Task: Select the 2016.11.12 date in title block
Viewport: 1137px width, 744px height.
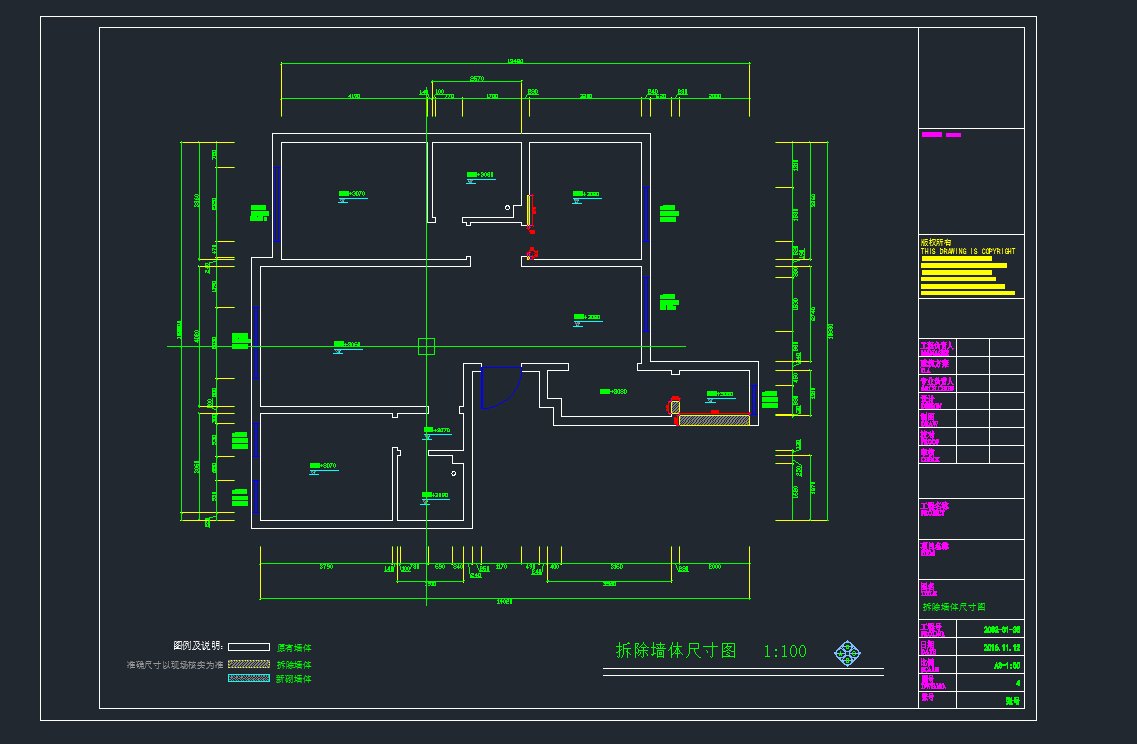Action: pos(1001,647)
